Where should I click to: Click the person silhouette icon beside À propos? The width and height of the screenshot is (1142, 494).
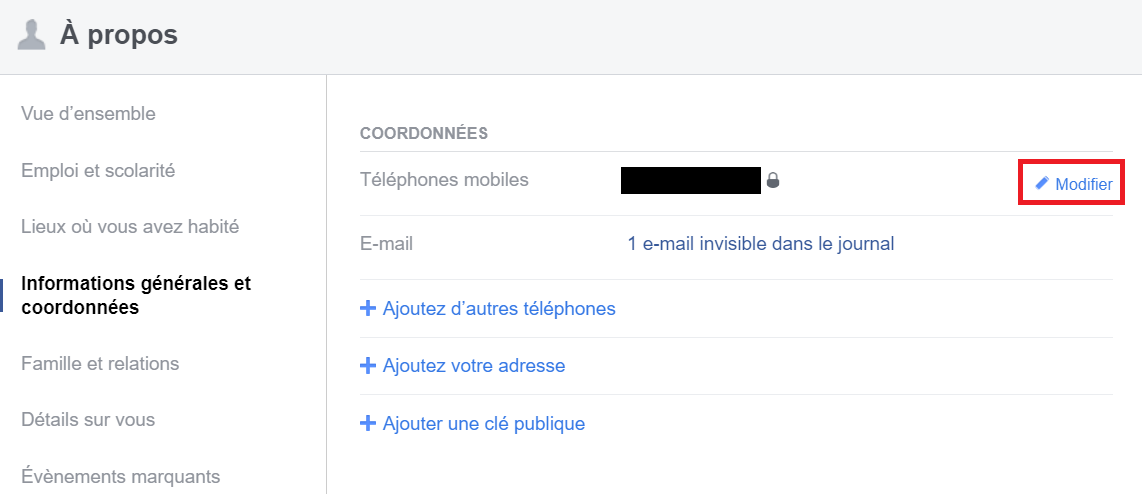(31, 35)
